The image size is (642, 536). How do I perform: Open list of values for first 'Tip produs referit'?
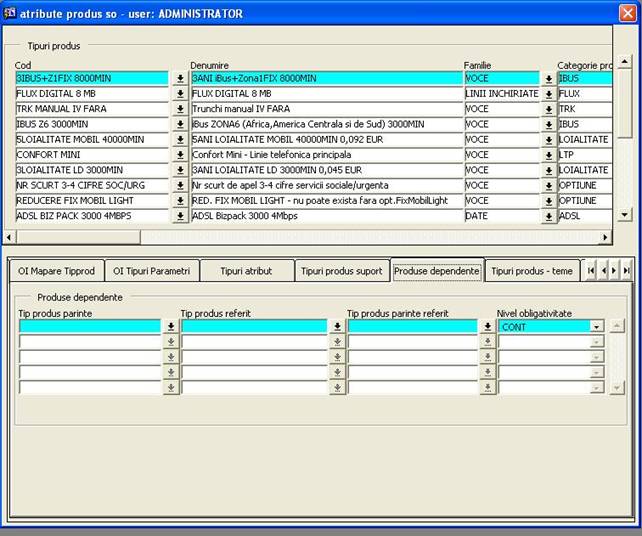point(337,327)
